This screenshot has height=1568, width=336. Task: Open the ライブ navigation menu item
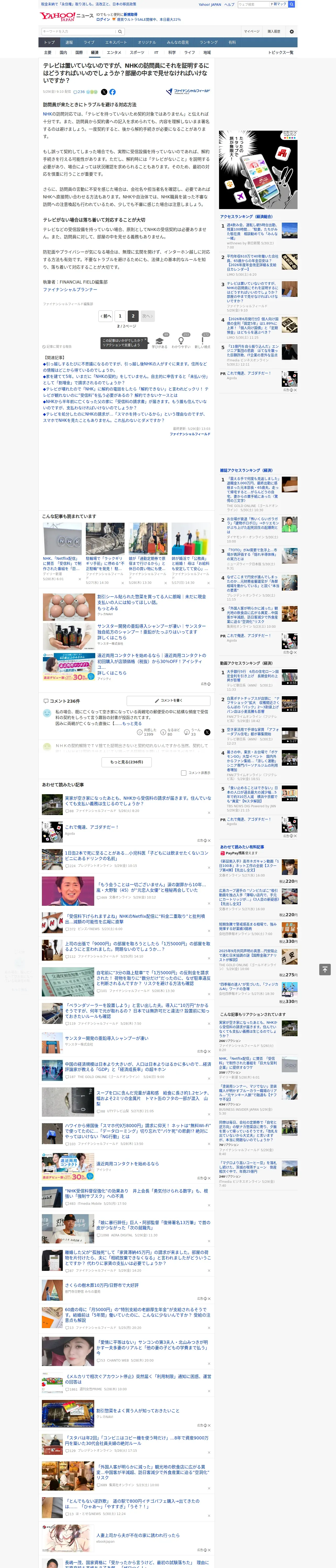89,42
